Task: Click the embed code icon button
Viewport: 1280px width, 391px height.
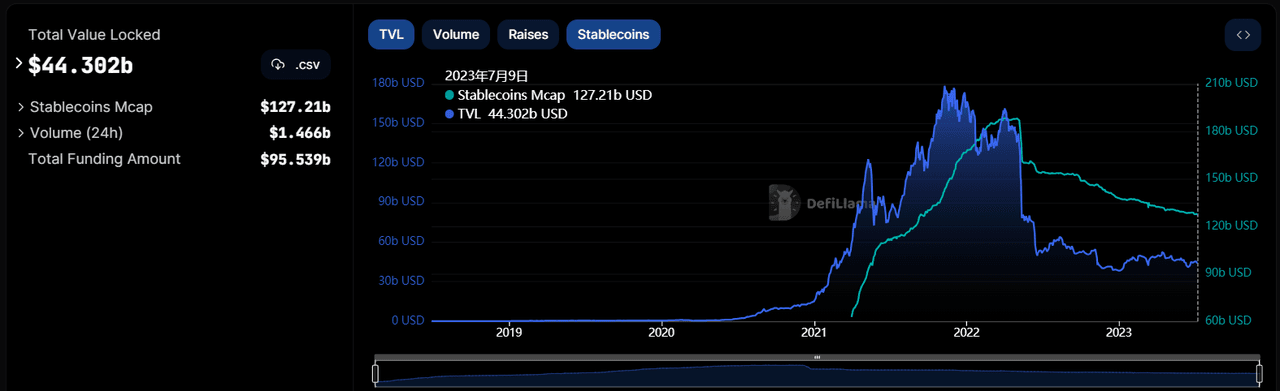Action: pyautogui.click(x=1242, y=35)
